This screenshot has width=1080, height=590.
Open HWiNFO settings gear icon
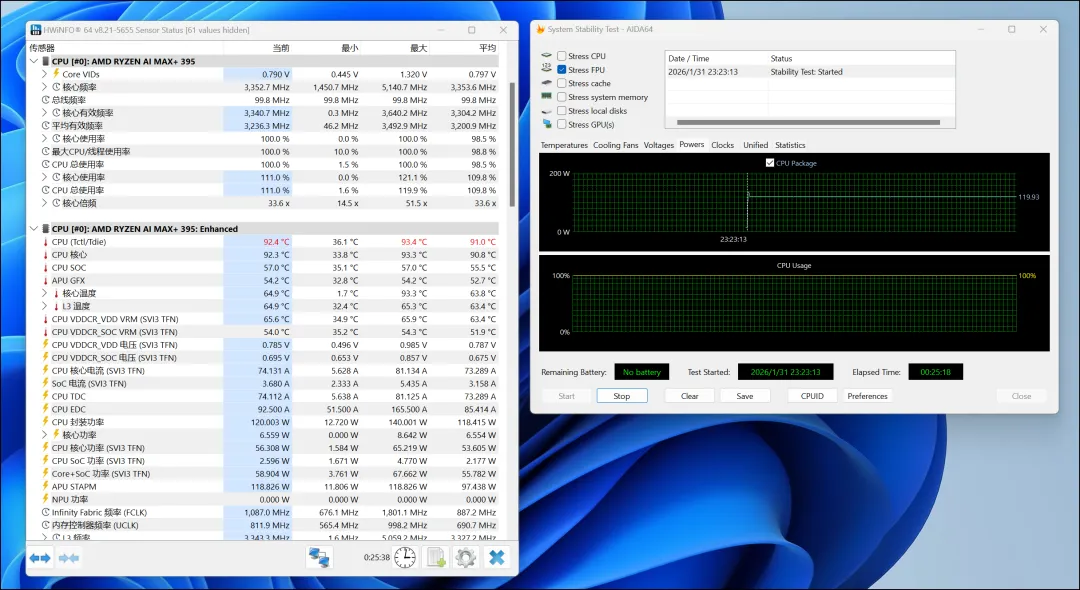coord(465,558)
